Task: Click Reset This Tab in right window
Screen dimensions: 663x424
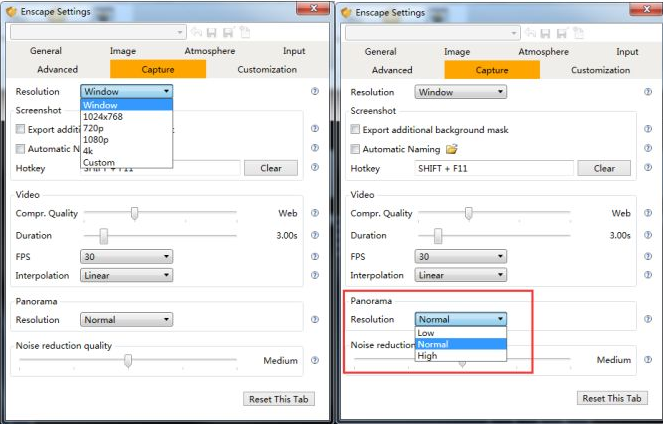Action: coord(612,398)
